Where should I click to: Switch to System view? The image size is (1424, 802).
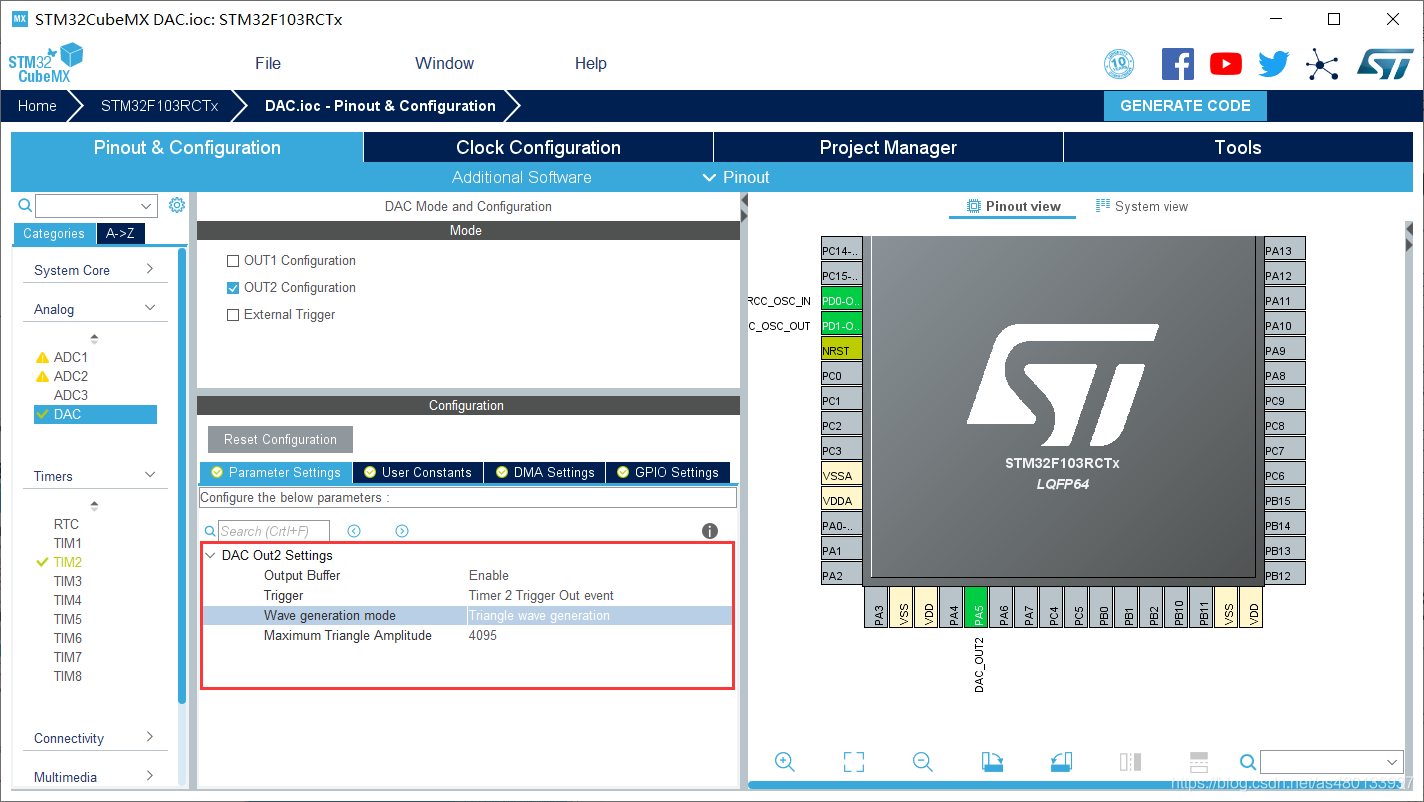pyautogui.click(x=1142, y=206)
